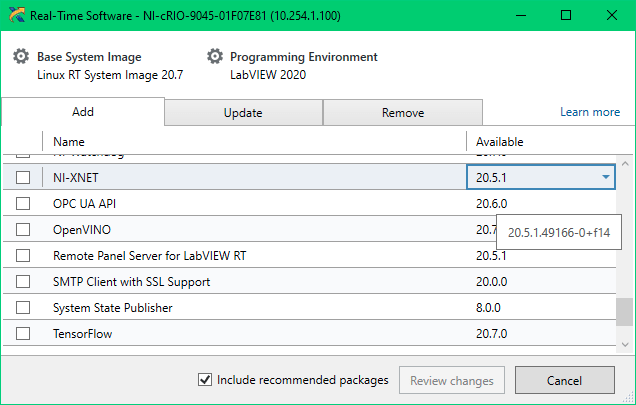Image resolution: width=636 pixels, height=405 pixels.
Task: Click SMTP Client with SSL Support name
Action: pos(131,282)
